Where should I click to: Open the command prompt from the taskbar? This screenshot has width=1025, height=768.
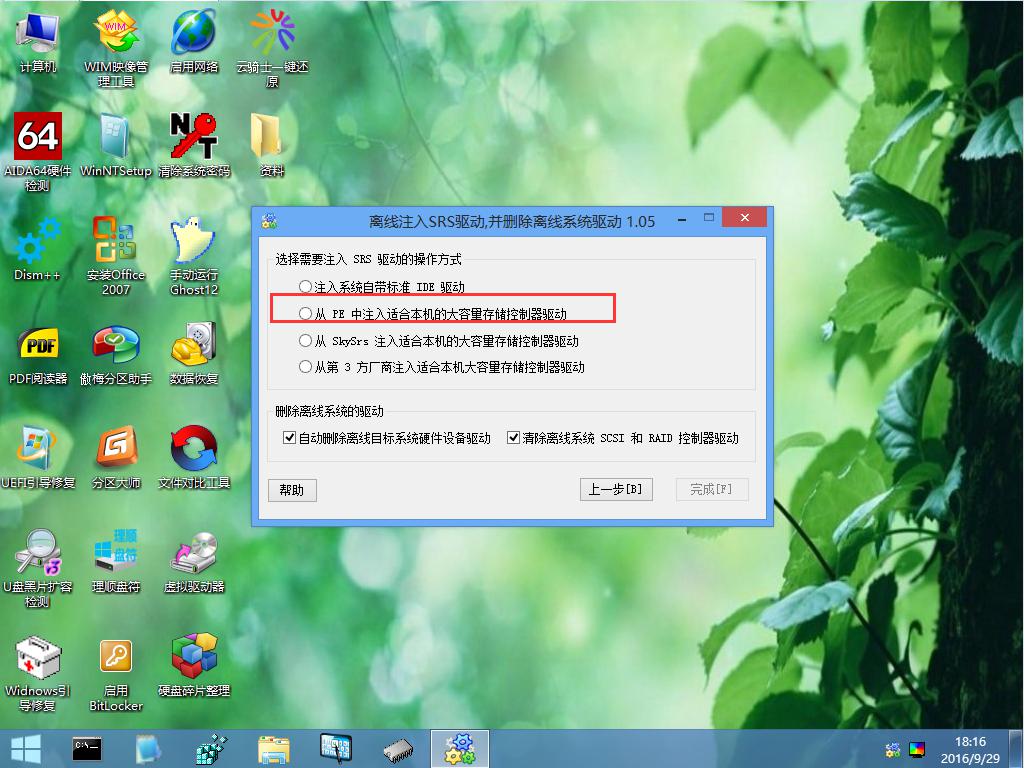coord(87,748)
